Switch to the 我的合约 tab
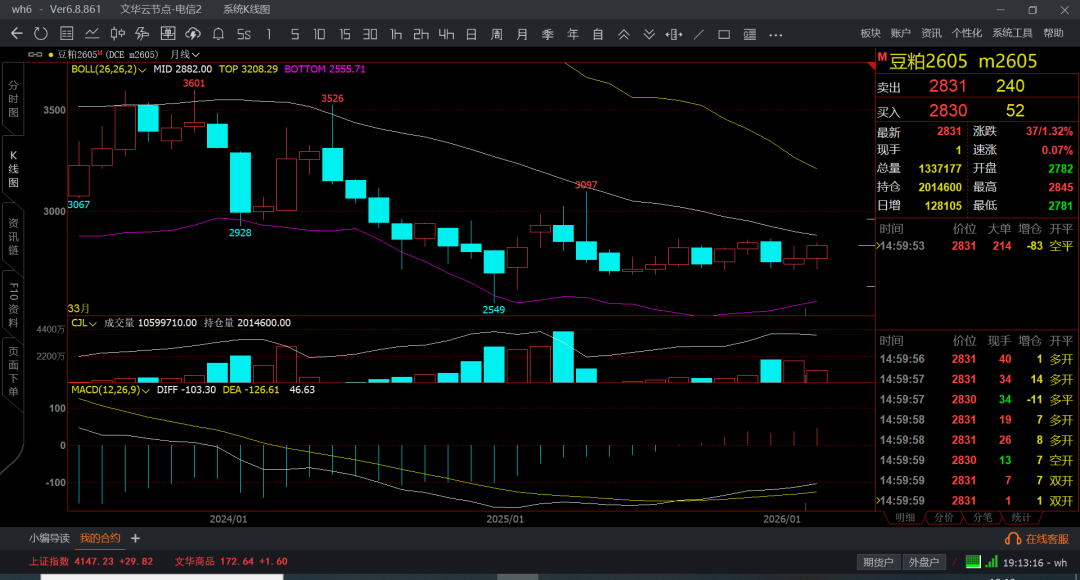Screen dimensions: 1080x580 pyautogui.click(x=100, y=538)
